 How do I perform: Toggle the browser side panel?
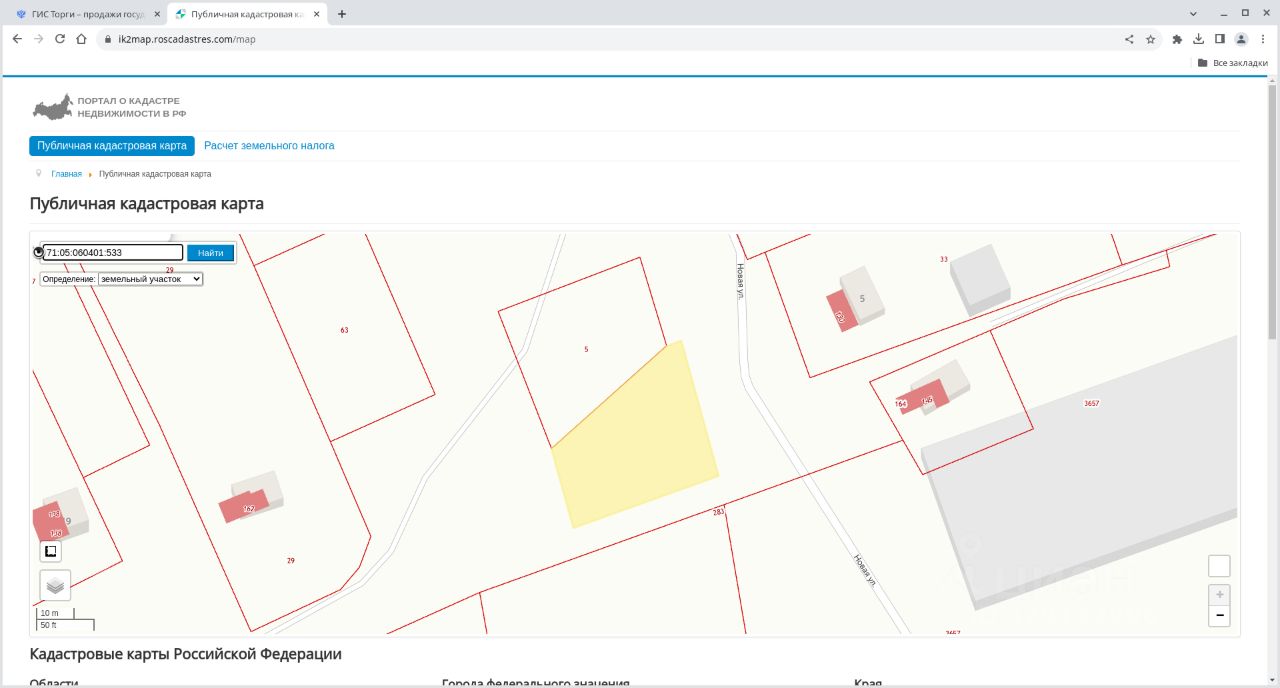click(1219, 39)
